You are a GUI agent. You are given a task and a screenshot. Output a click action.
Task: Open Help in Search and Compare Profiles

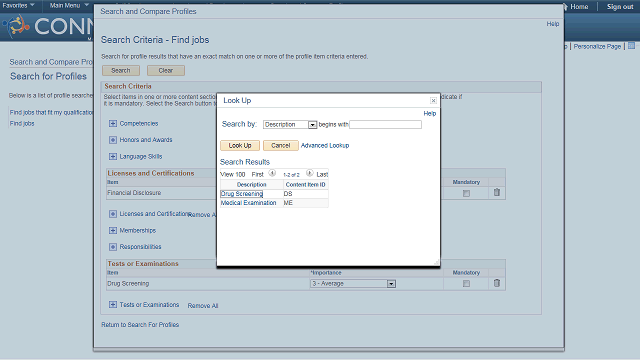tap(553, 24)
